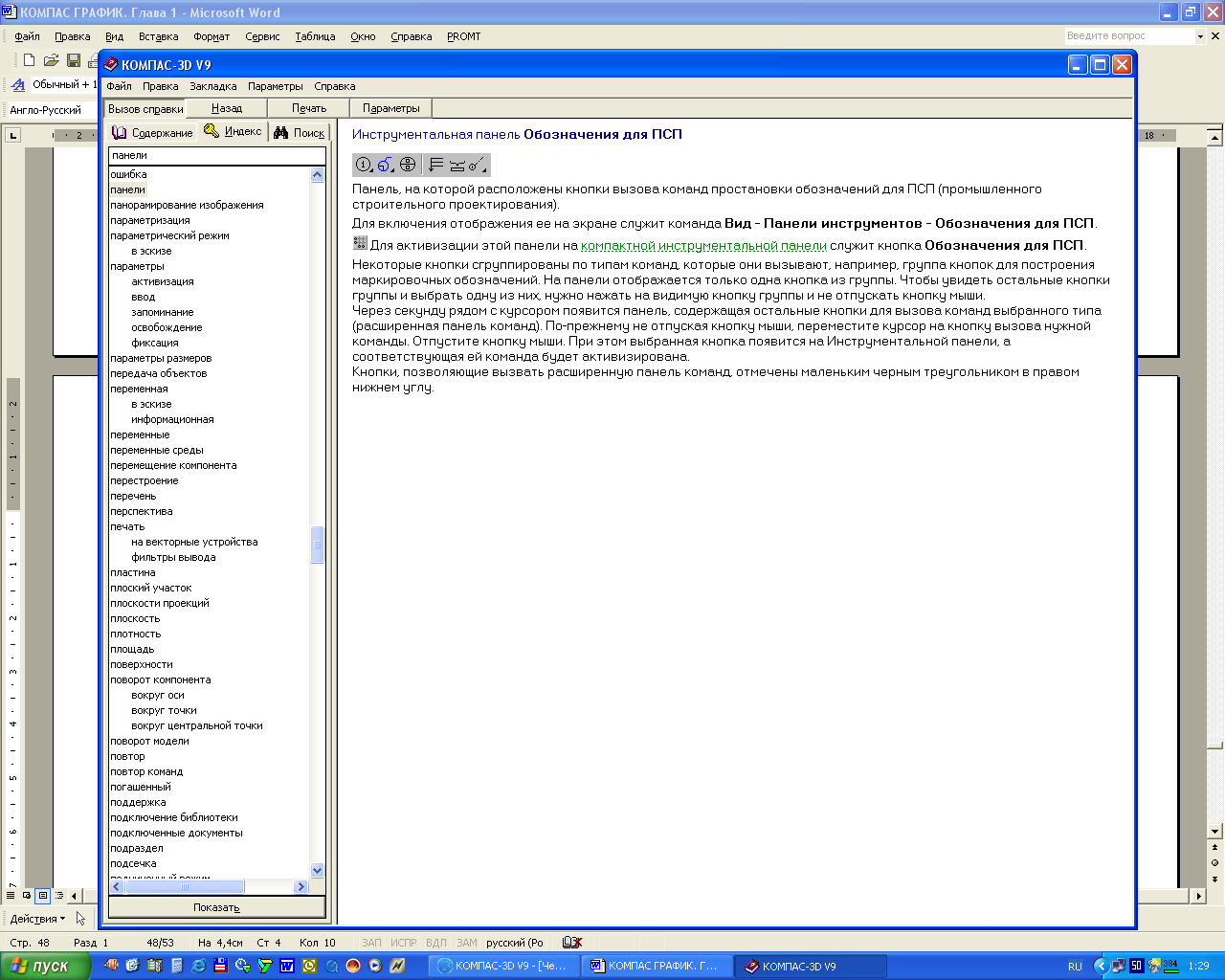Follow the 'компактной инструментальной панели' link

(x=703, y=245)
